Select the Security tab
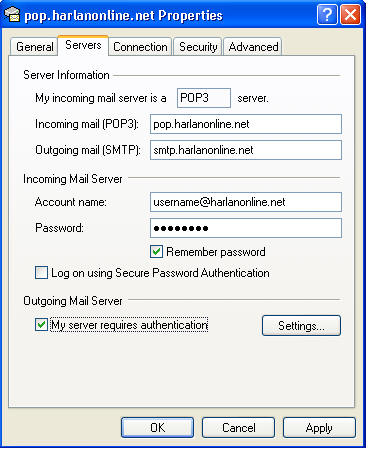 pyautogui.click(x=198, y=47)
